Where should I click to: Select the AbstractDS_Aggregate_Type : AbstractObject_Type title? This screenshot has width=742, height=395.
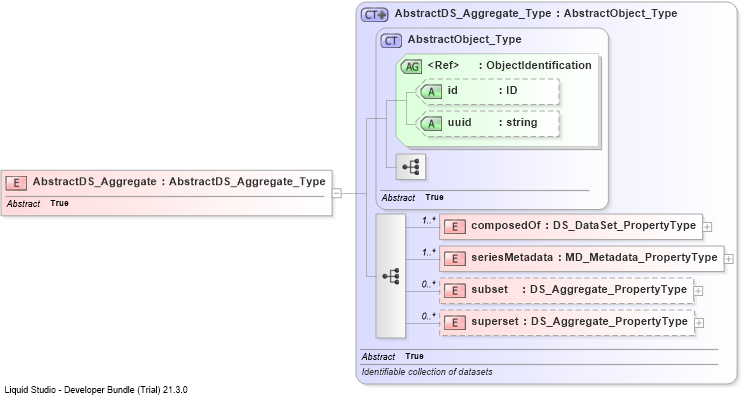(x=536, y=13)
